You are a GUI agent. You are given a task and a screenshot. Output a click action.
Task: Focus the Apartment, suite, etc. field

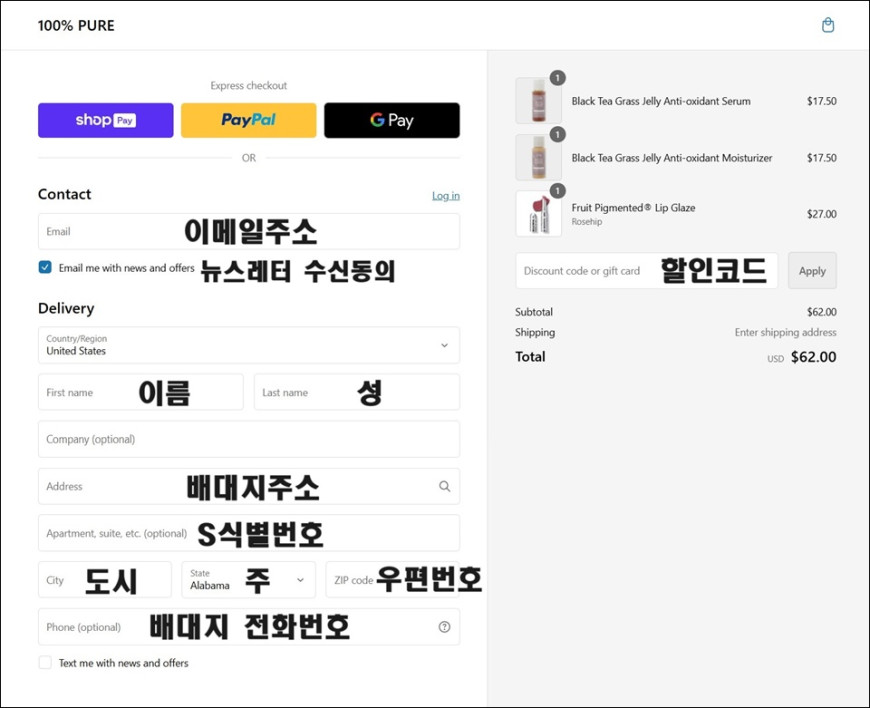(x=249, y=533)
